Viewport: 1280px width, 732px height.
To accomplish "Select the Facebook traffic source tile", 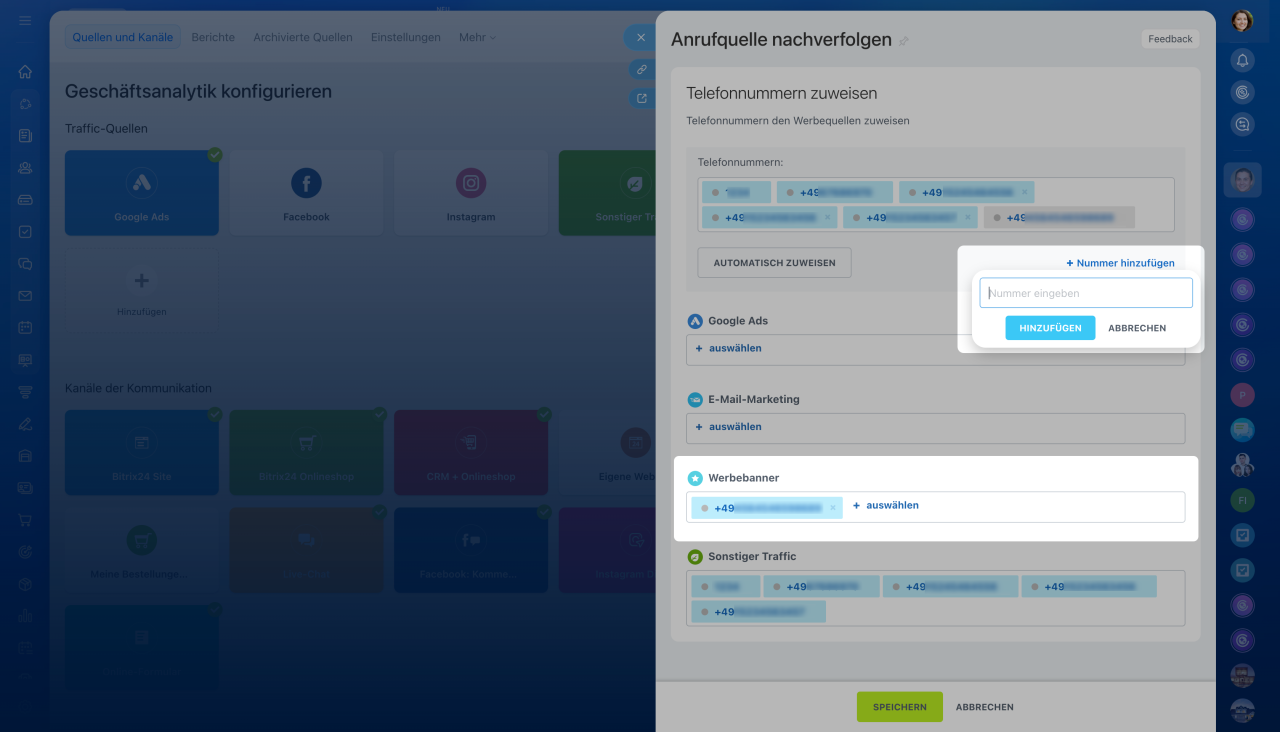I will [306, 193].
